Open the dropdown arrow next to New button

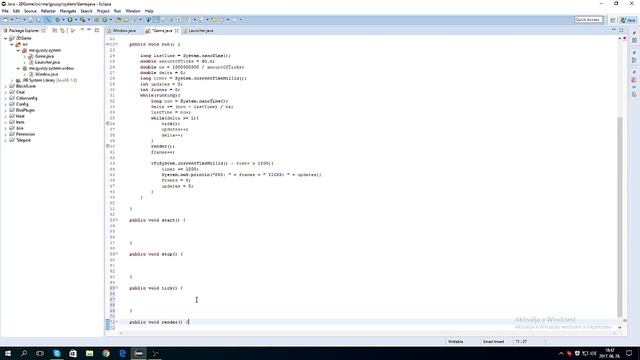click(x=11, y=20)
